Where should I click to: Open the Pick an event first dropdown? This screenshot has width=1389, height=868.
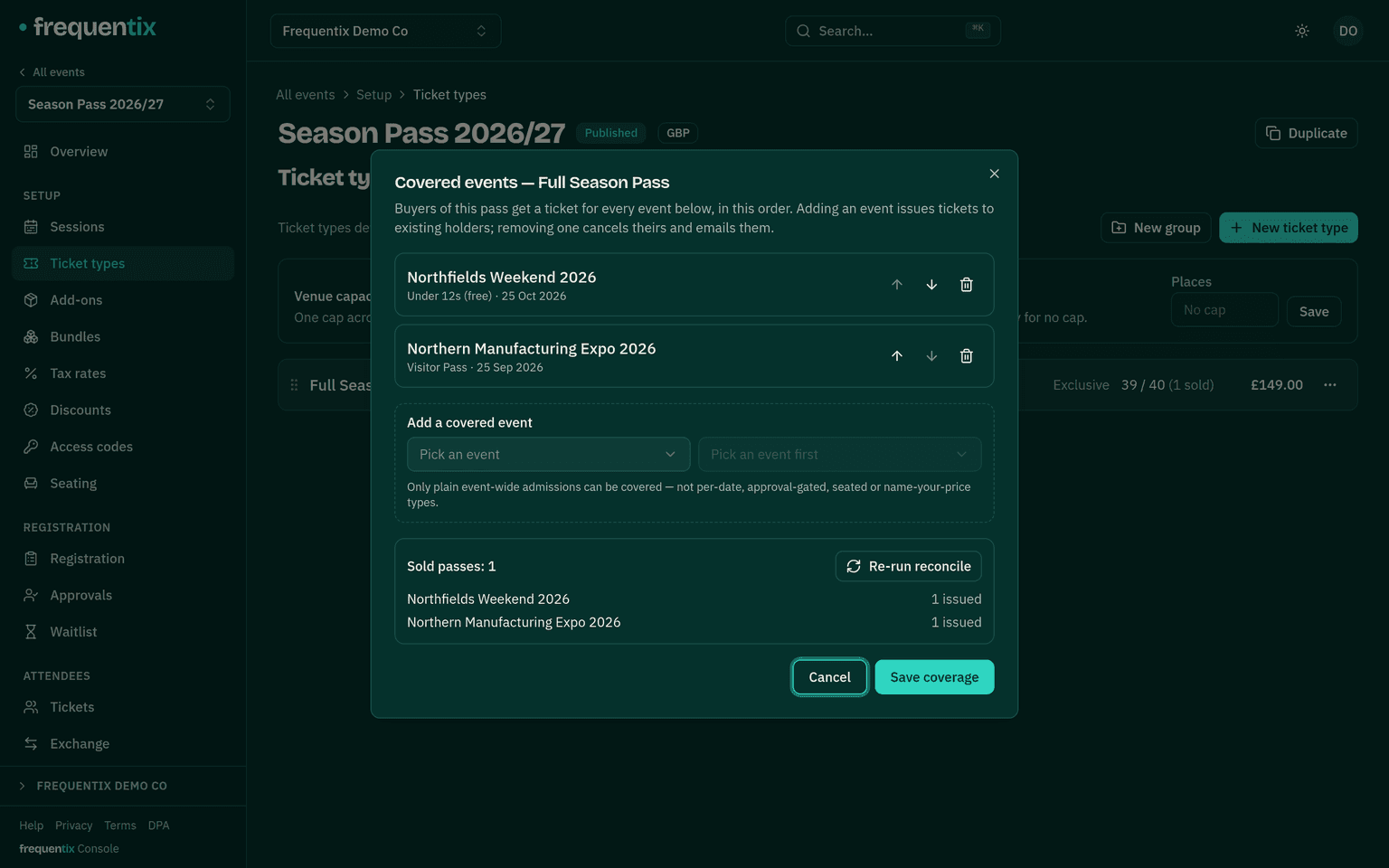tap(839, 454)
